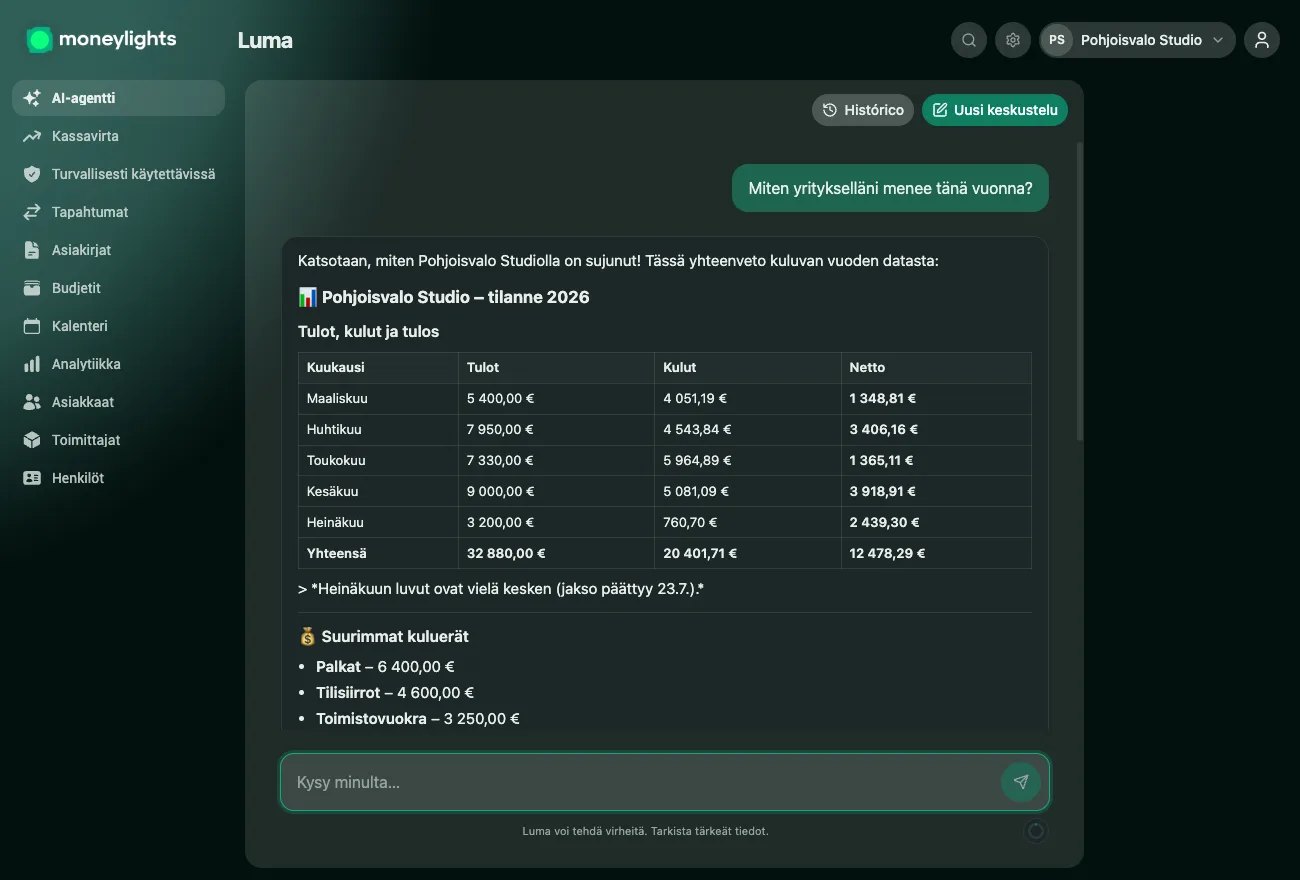The width and height of the screenshot is (1300, 880).
Task: Open the search magnifier icon
Action: (969, 40)
